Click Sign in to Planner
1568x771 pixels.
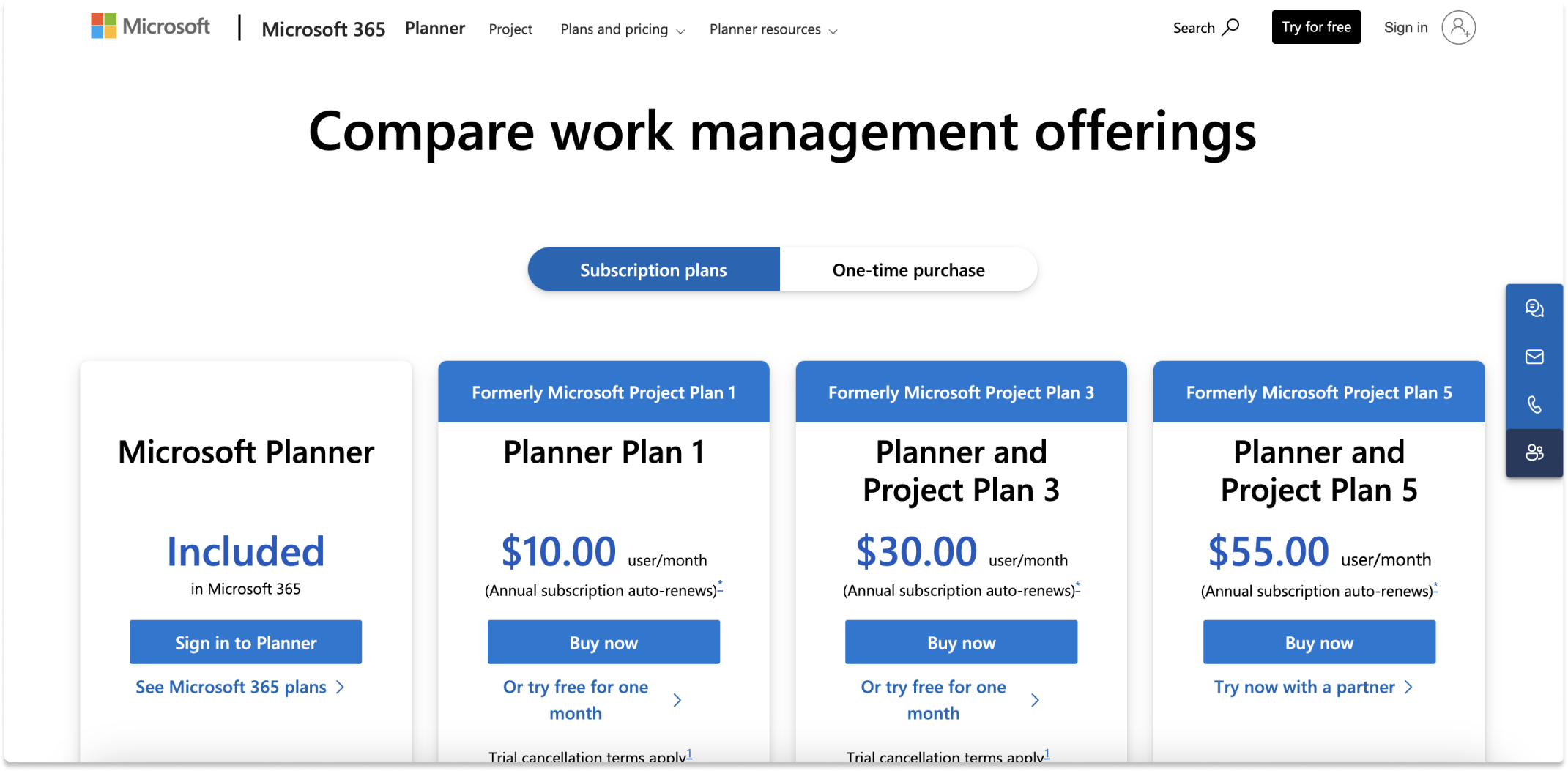[x=245, y=642]
